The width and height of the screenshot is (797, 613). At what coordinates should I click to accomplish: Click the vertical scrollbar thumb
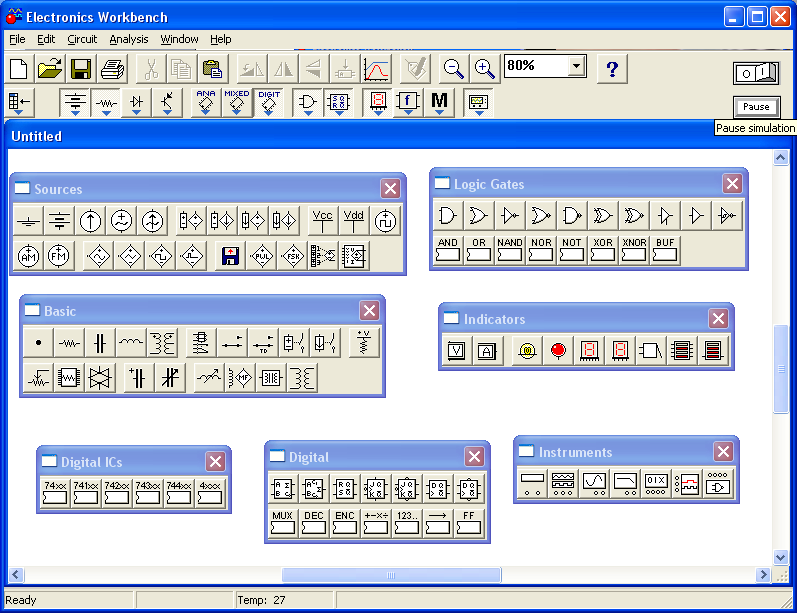point(781,369)
